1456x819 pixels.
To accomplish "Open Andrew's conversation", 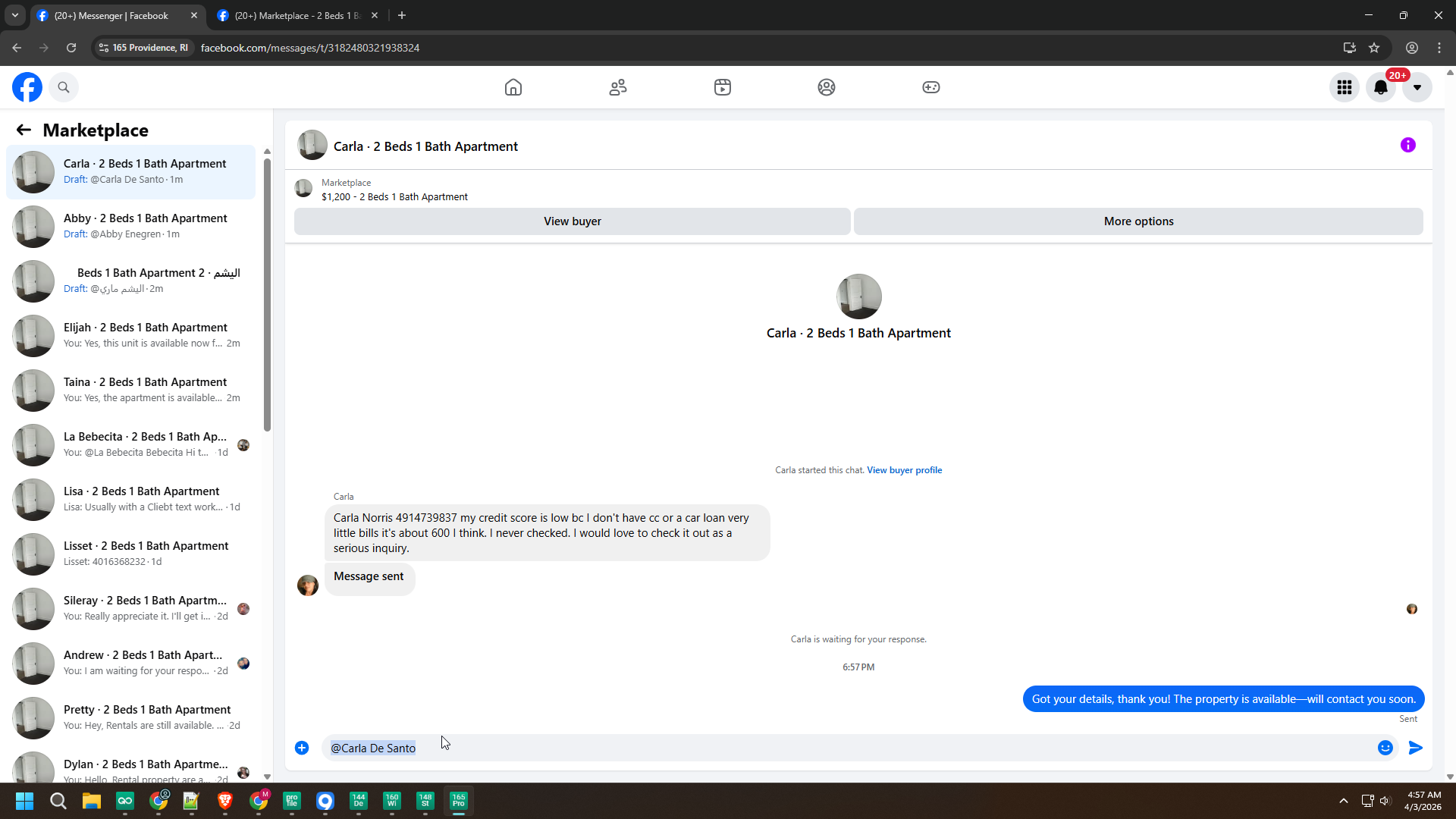I will click(x=131, y=664).
